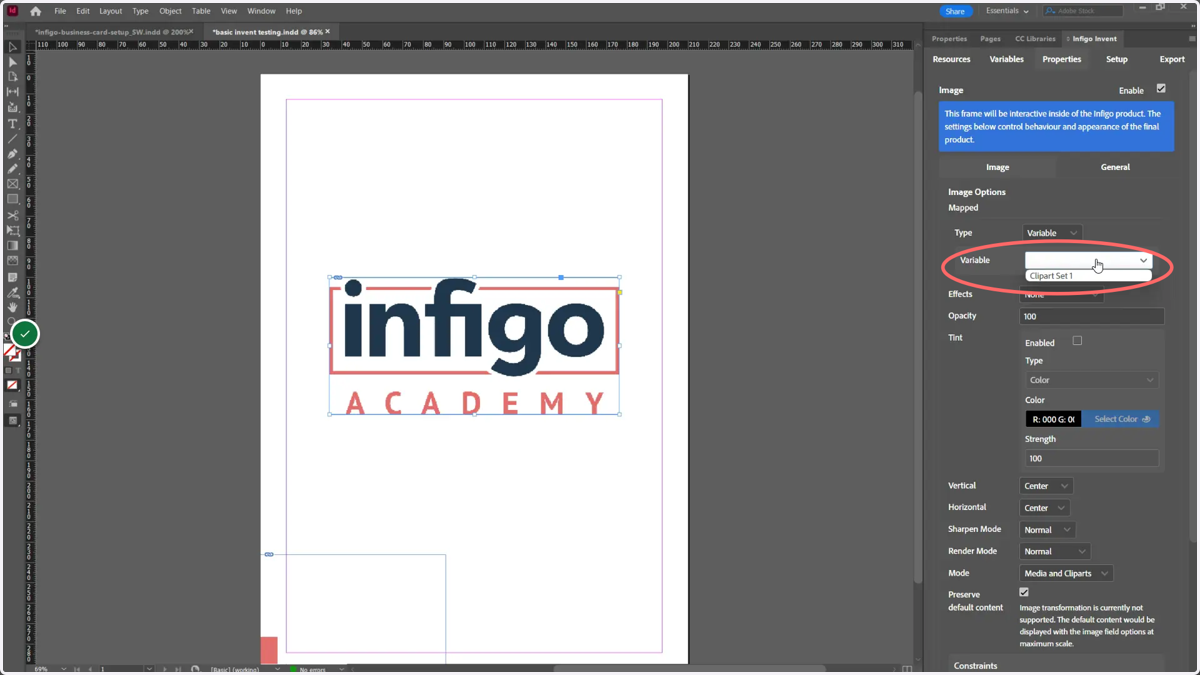Open the Vertical alignment dropdown
Viewport: 1200px width, 675px height.
click(x=1046, y=486)
